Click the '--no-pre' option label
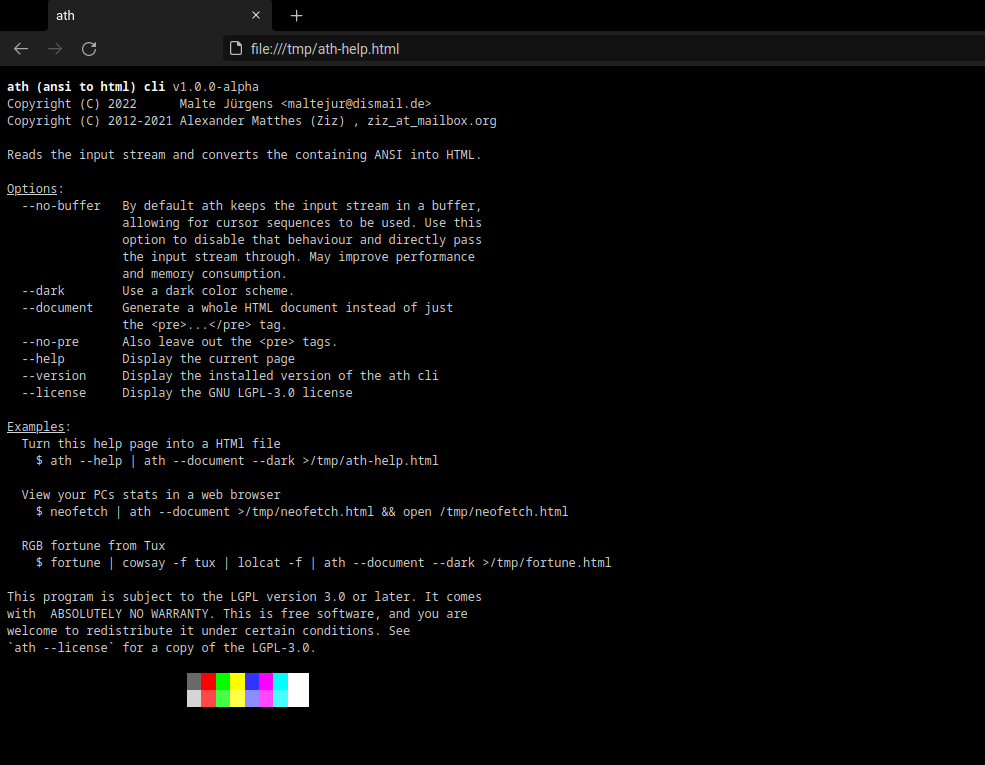The height and width of the screenshot is (765, 985). coord(50,342)
